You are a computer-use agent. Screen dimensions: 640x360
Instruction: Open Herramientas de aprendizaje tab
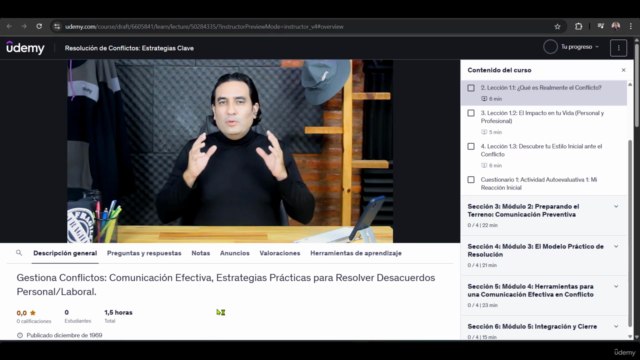(356, 253)
